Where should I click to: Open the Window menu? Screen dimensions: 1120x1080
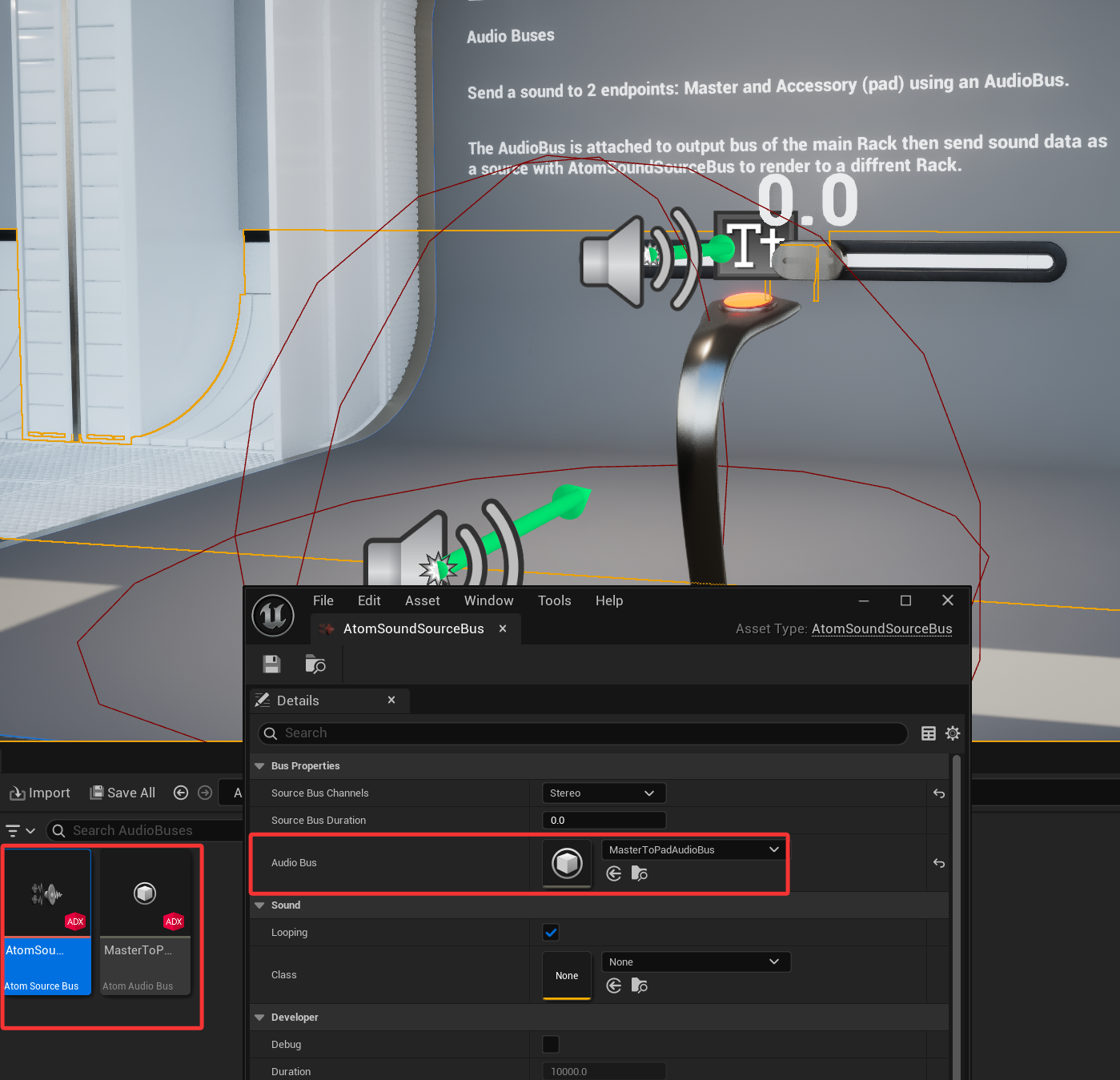(x=488, y=600)
